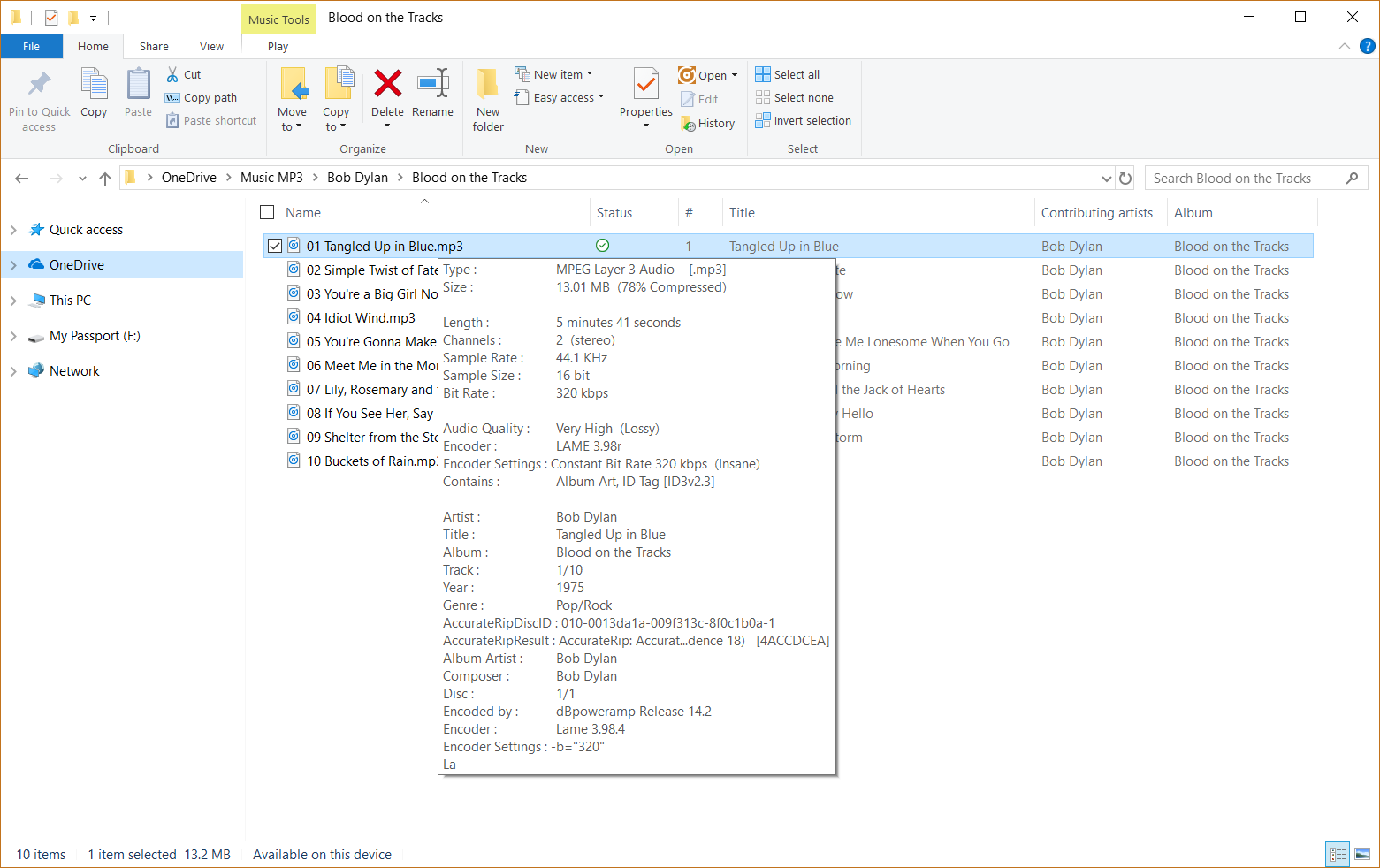Customize Quick Access Toolbar dropdown arrow
The image size is (1380, 868).
coord(94,18)
